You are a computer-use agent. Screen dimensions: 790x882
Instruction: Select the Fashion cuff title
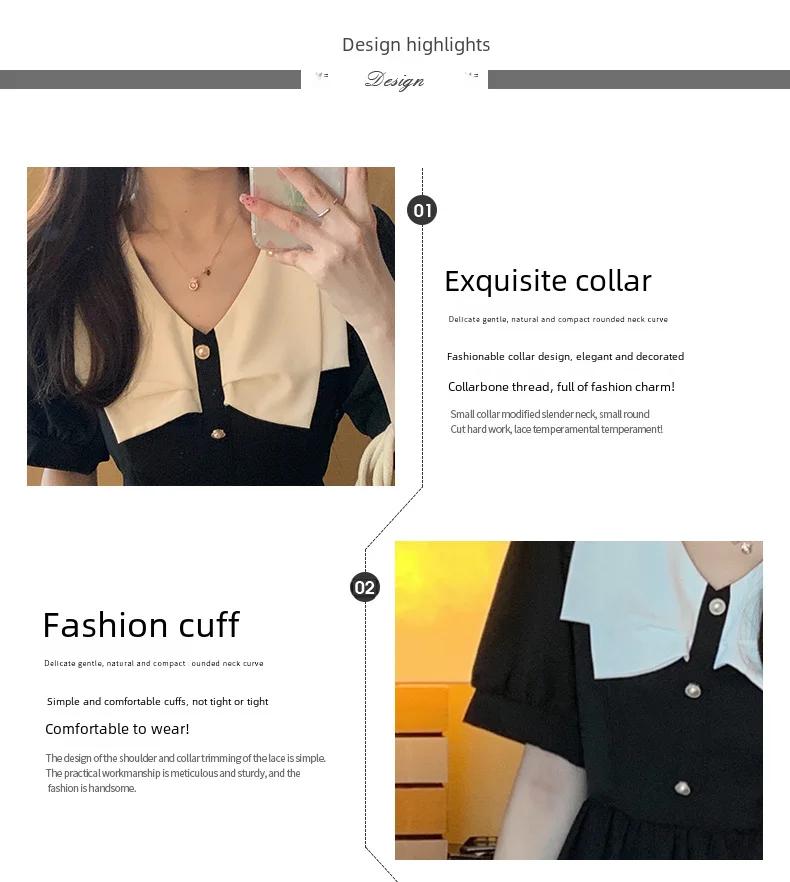pyautogui.click(x=141, y=625)
